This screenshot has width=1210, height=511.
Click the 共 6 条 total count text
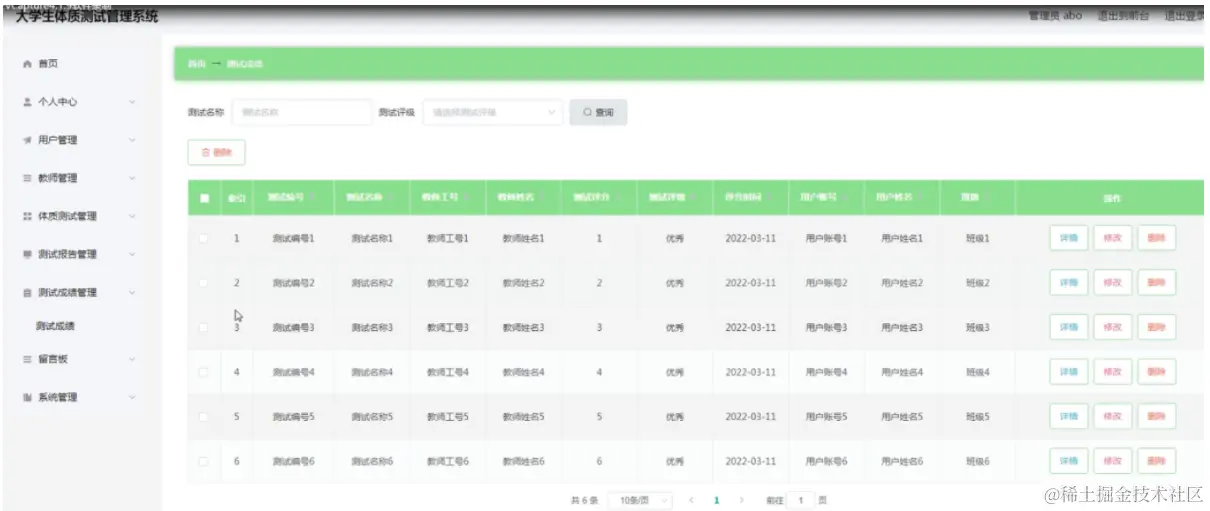[x=584, y=499]
